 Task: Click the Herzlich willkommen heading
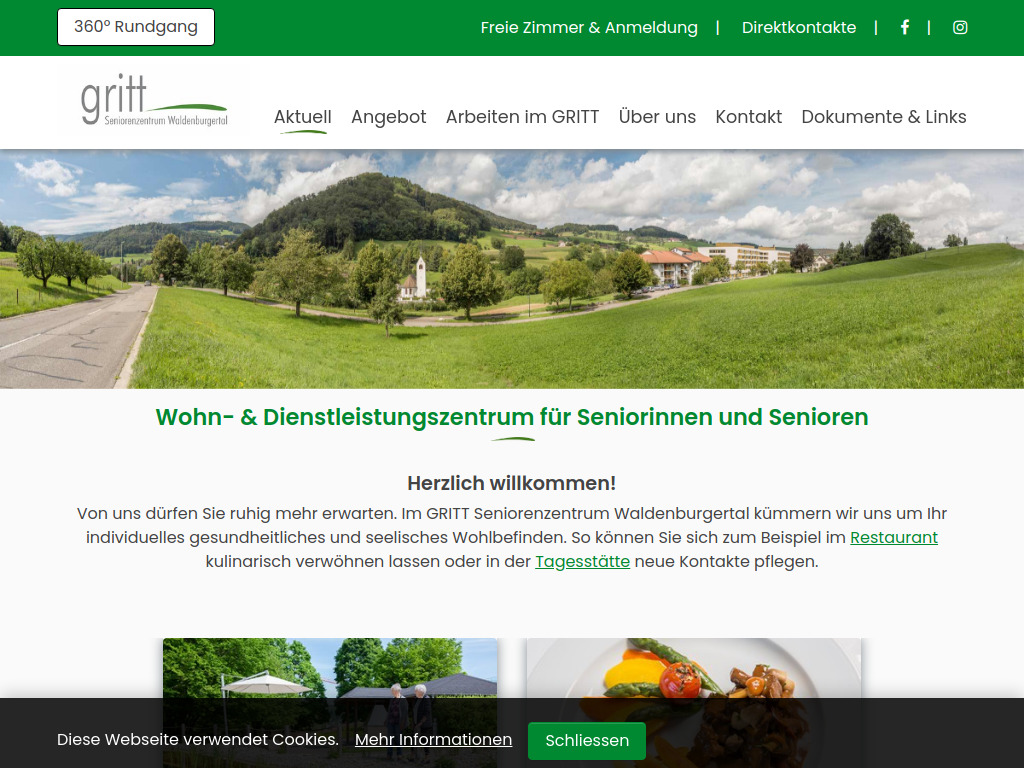511,482
